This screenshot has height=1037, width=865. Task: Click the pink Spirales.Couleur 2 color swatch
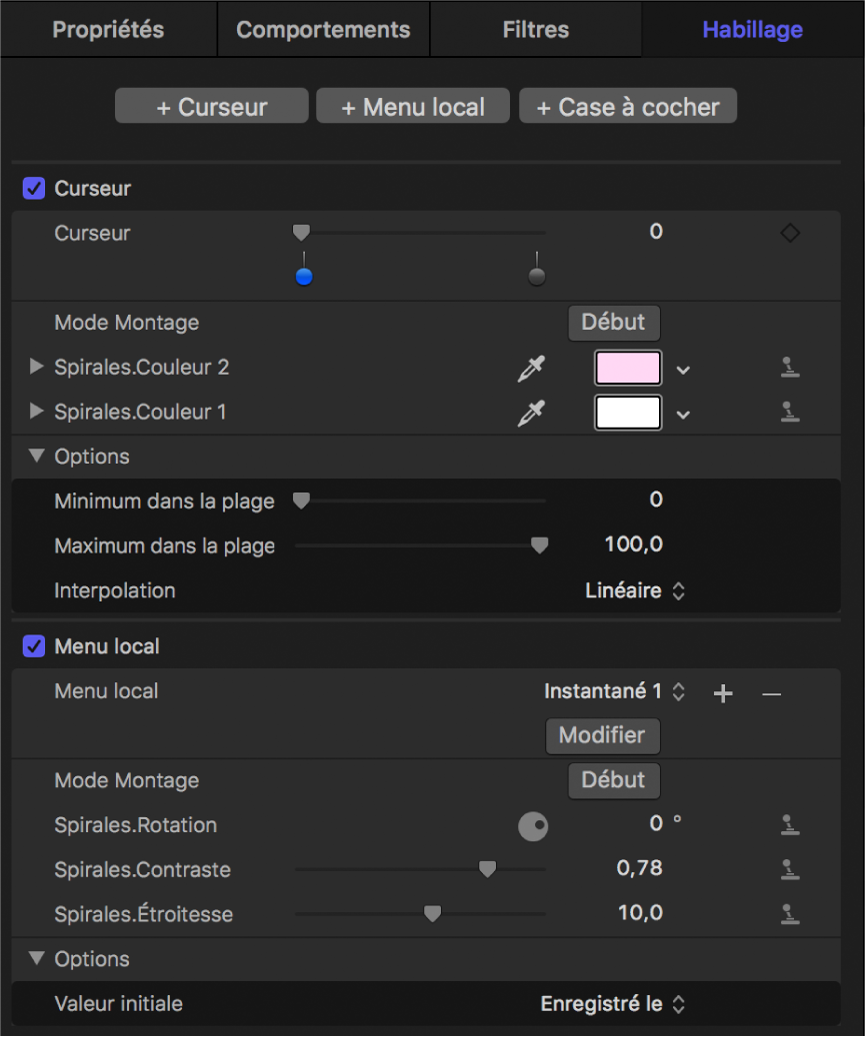coord(628,368)
